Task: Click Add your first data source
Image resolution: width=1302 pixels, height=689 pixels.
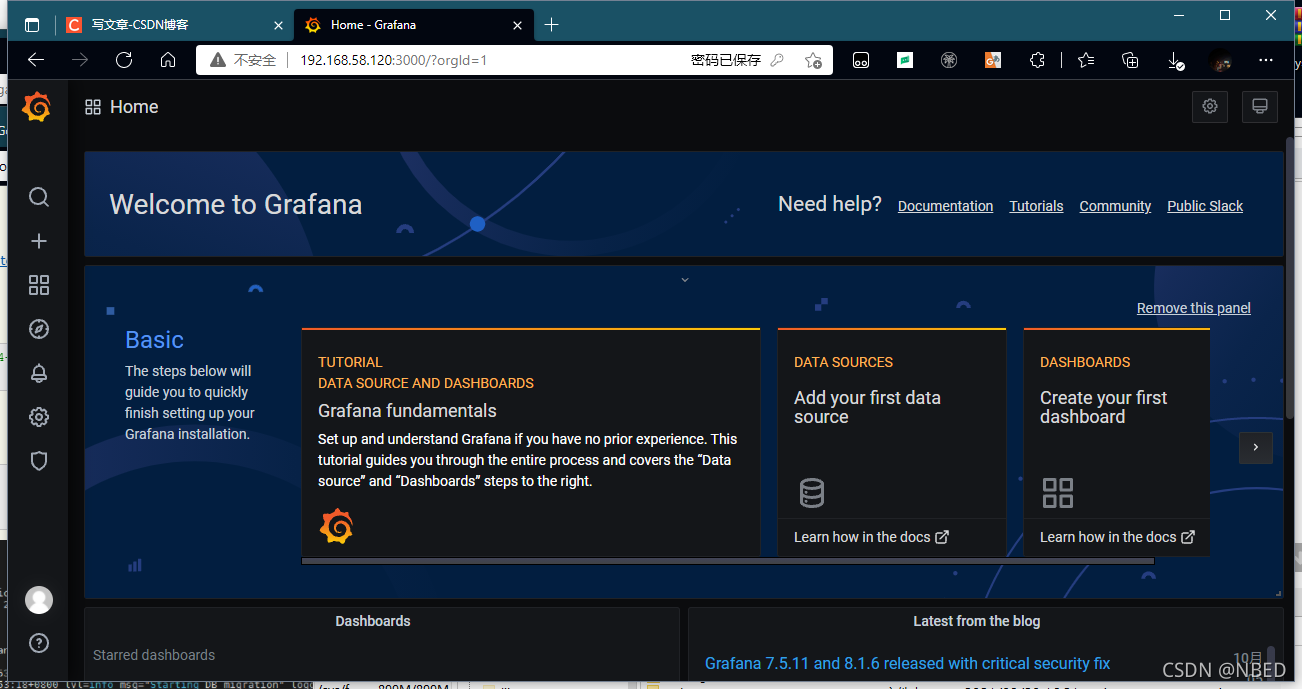Action: click(867, 407)
